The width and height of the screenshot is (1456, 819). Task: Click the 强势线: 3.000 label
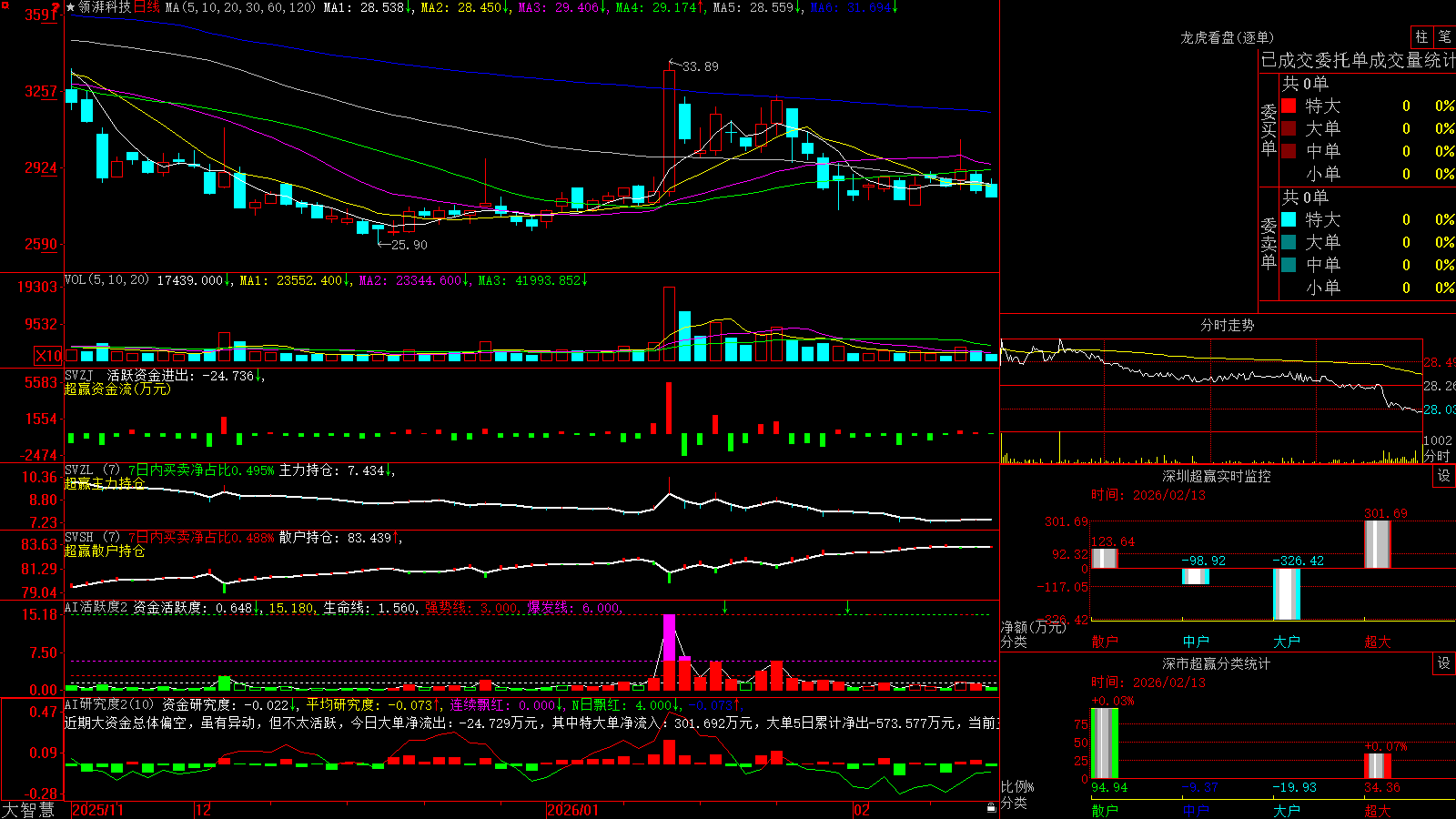pos(471,608)
